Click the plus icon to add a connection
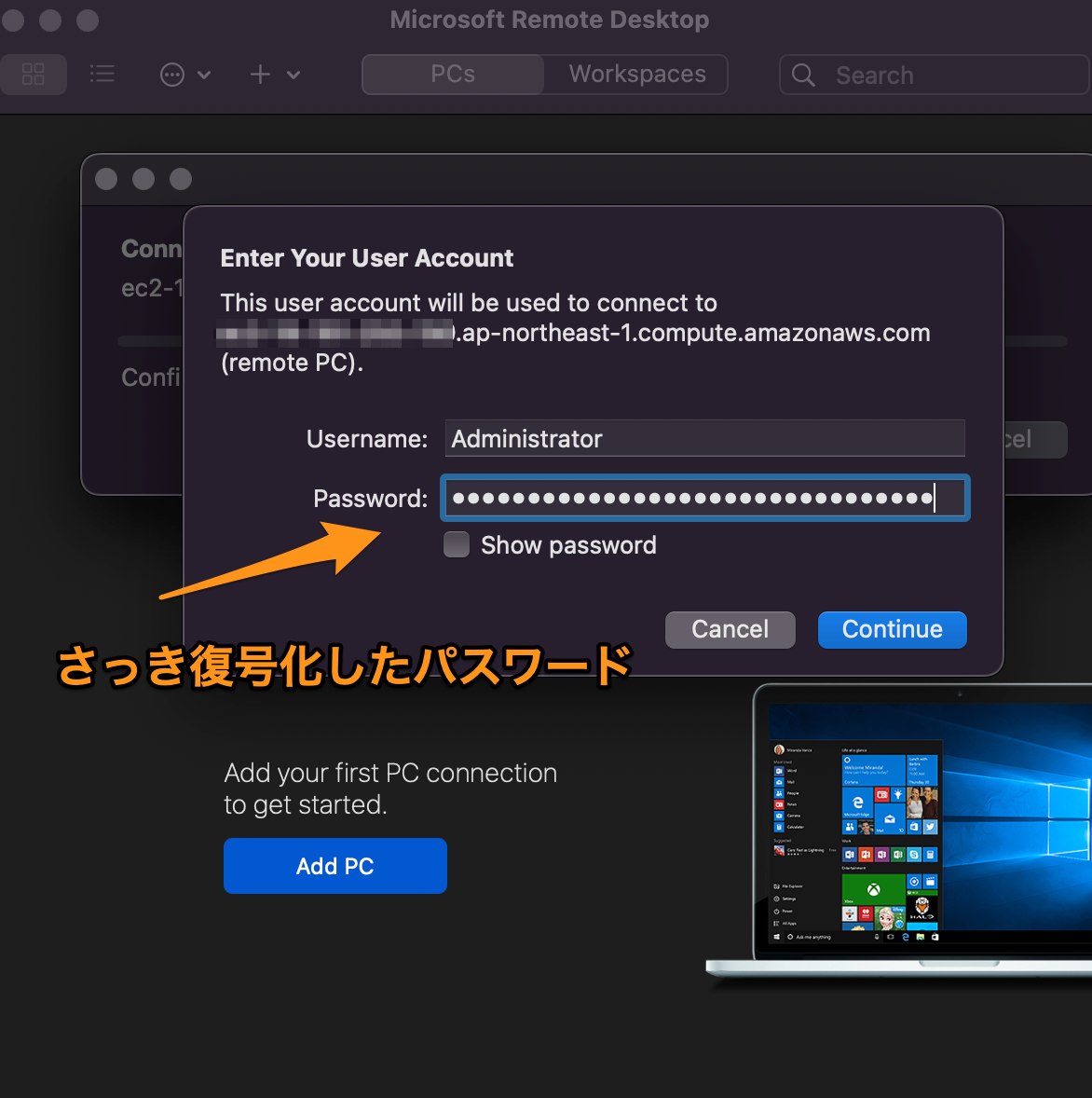The width and height of the screenshot is (1092, 1098). 259,75
